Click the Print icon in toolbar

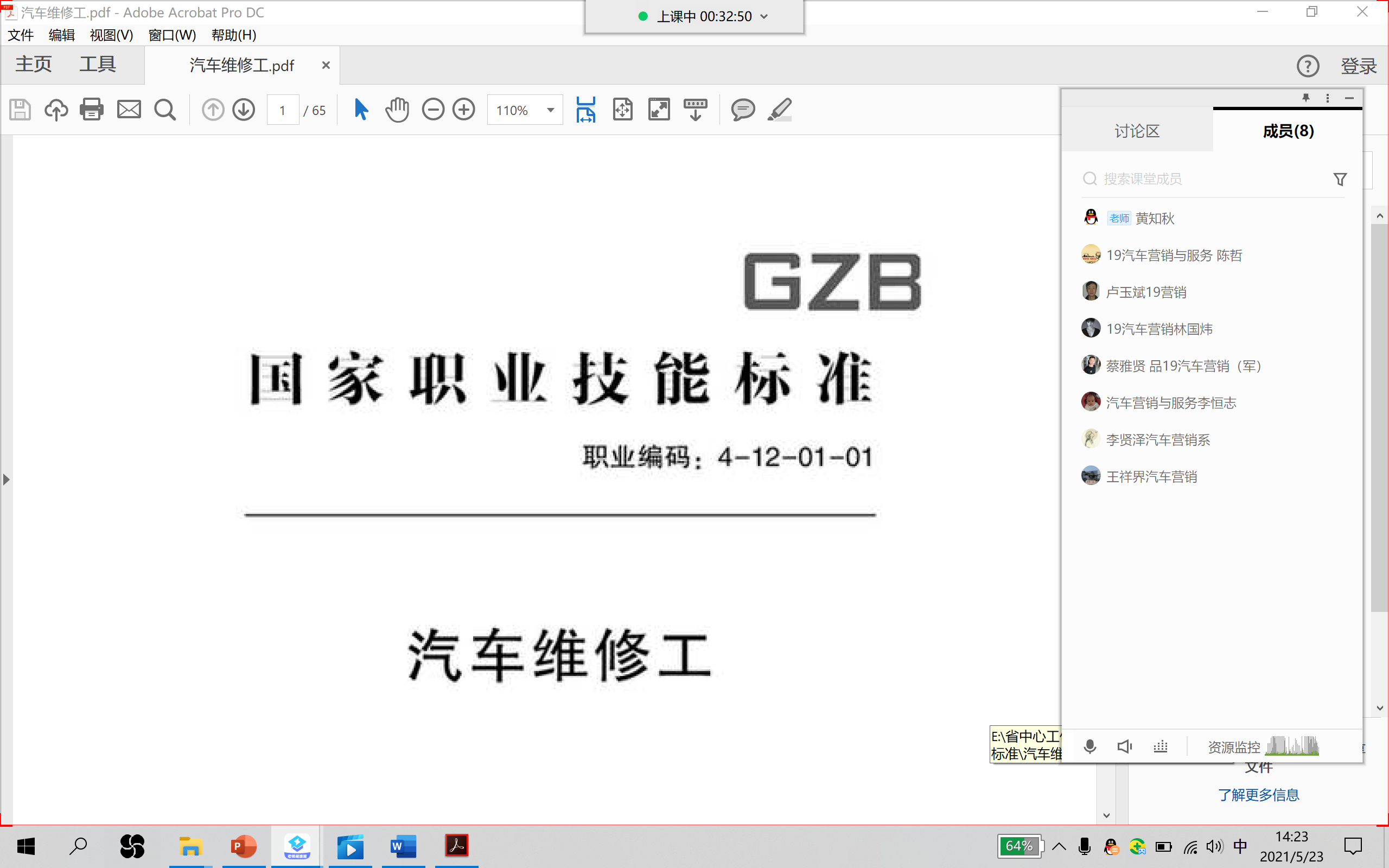pyautogui.click(x=92, y=109)
